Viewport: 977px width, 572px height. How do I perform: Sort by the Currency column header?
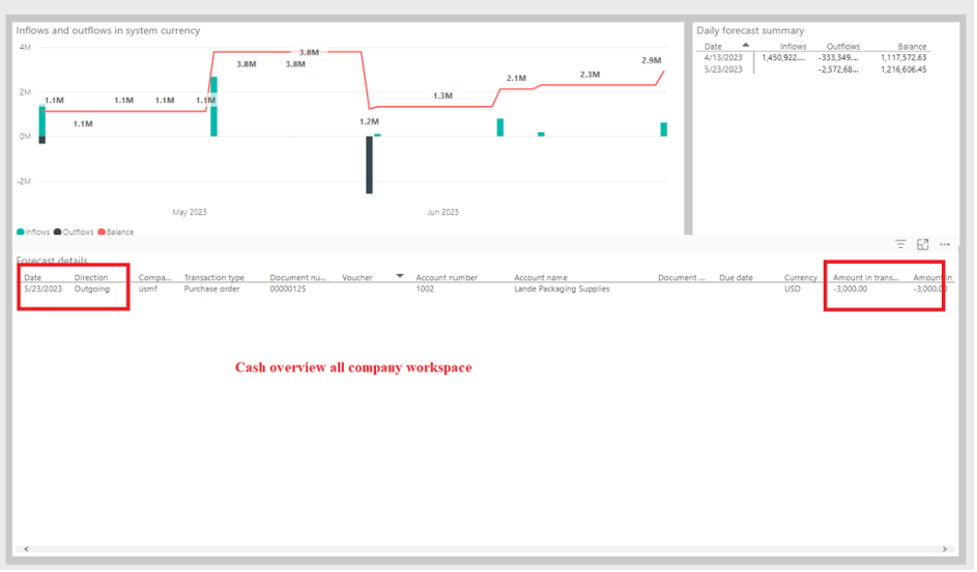[x=800, y=277]
